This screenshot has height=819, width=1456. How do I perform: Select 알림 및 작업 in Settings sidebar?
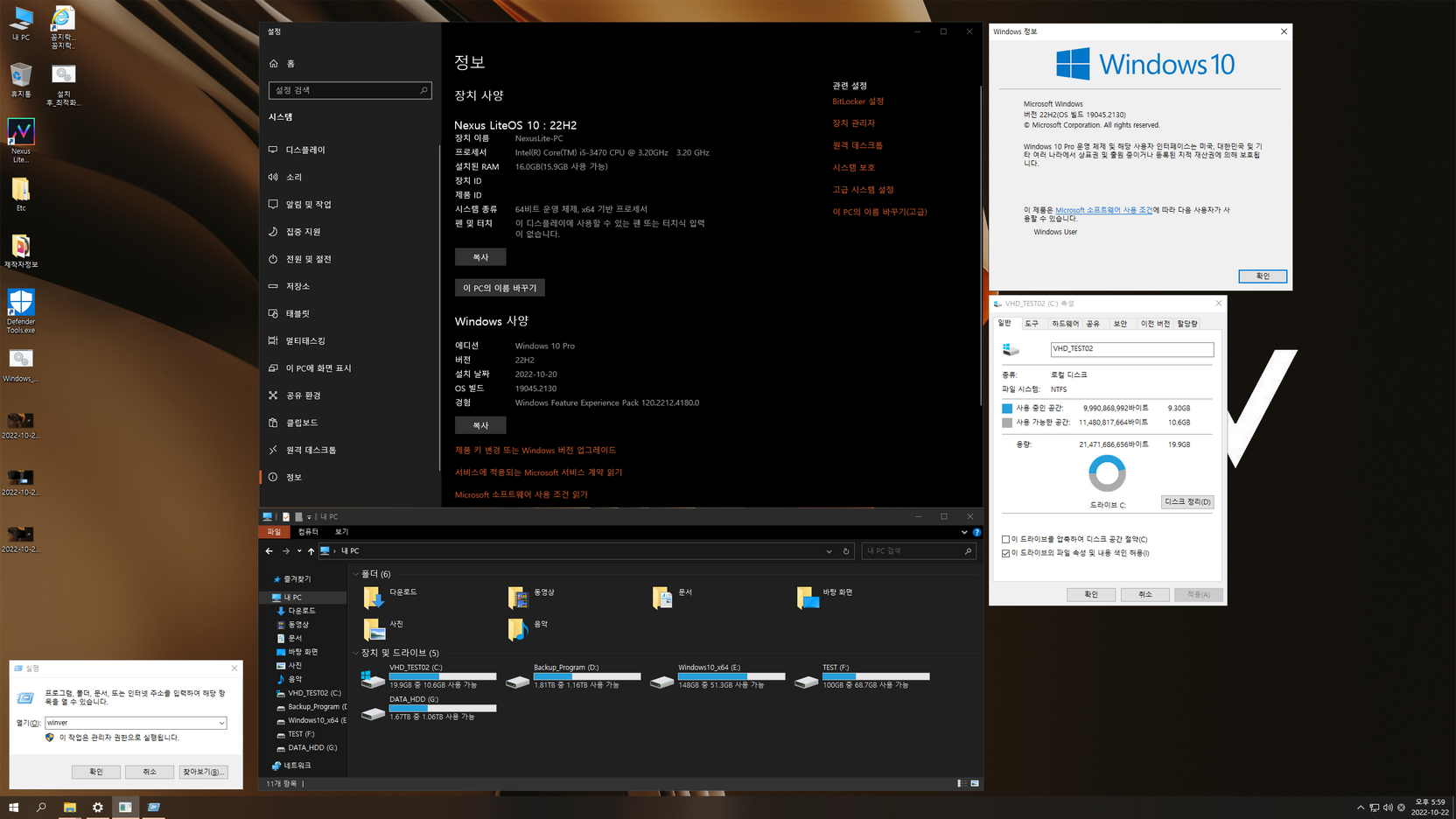pos(350,204)
